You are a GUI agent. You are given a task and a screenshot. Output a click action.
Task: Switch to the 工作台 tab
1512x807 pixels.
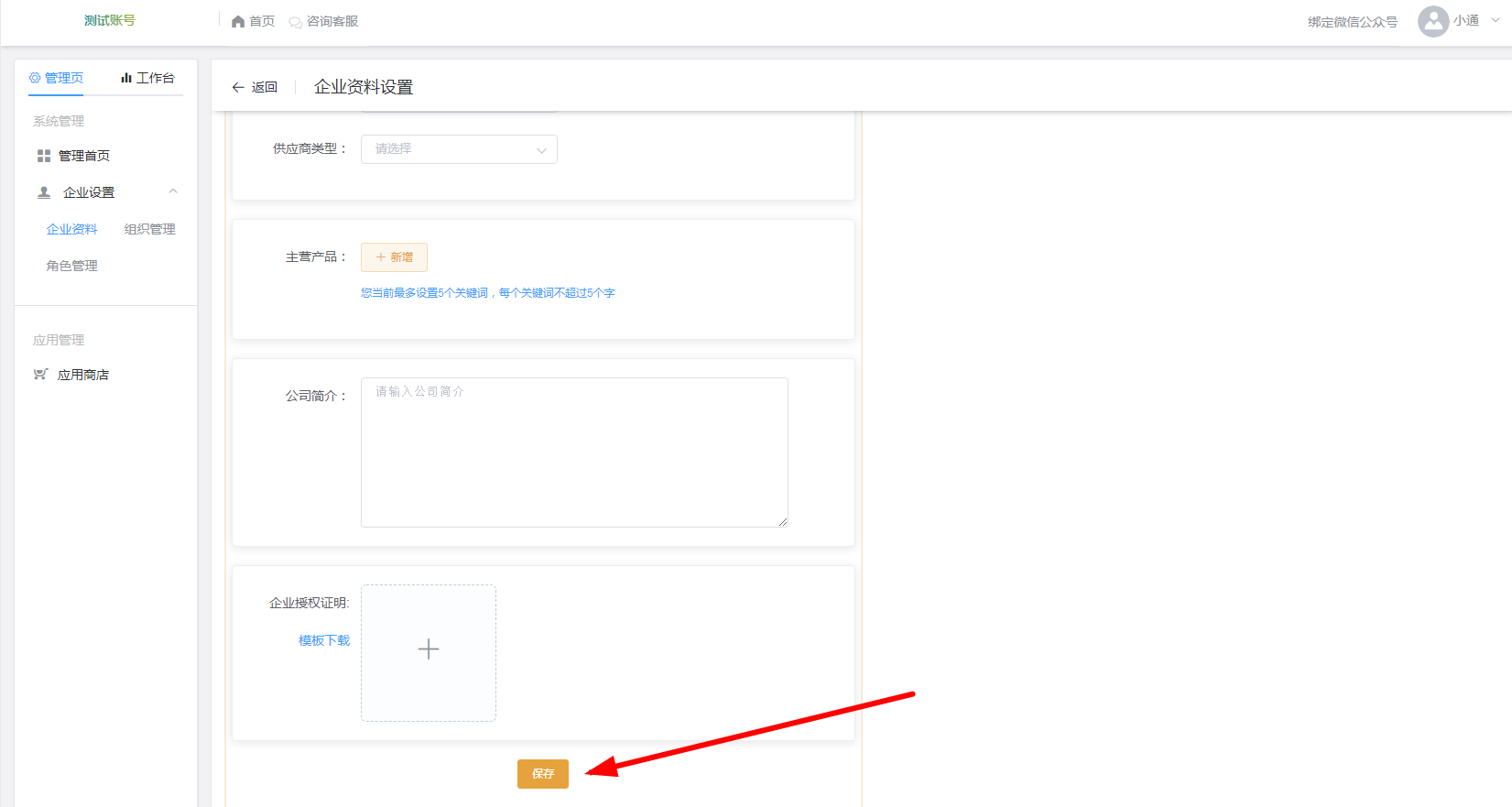[x=147, y=78]
